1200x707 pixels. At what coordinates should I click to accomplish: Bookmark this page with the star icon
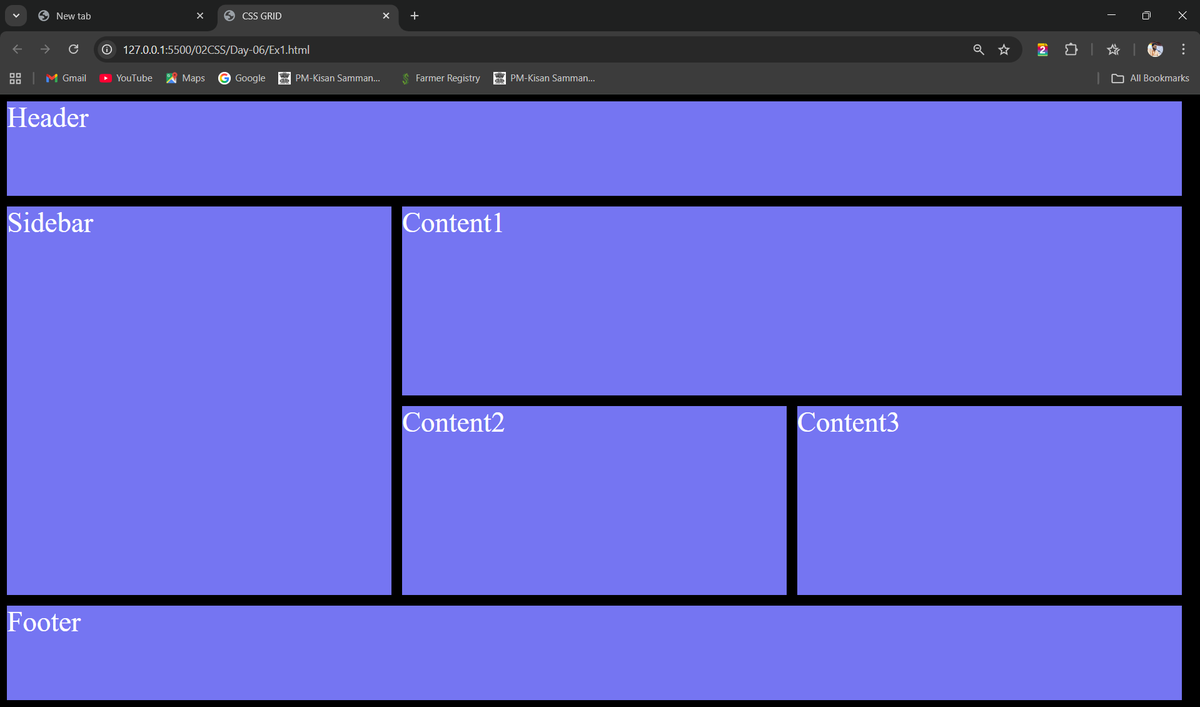[1004, 49]
